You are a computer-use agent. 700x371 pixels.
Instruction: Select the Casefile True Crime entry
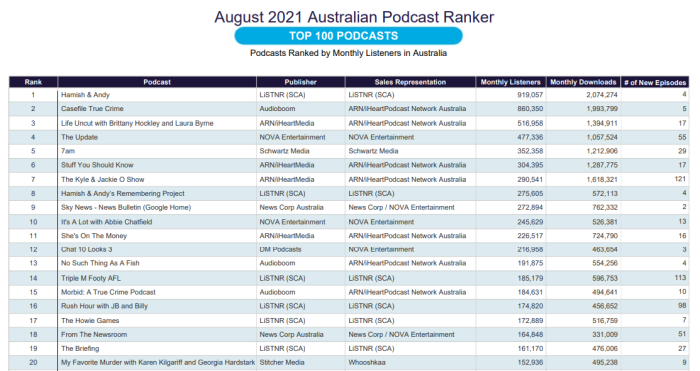pyautogui.click(x=92, y=108)
